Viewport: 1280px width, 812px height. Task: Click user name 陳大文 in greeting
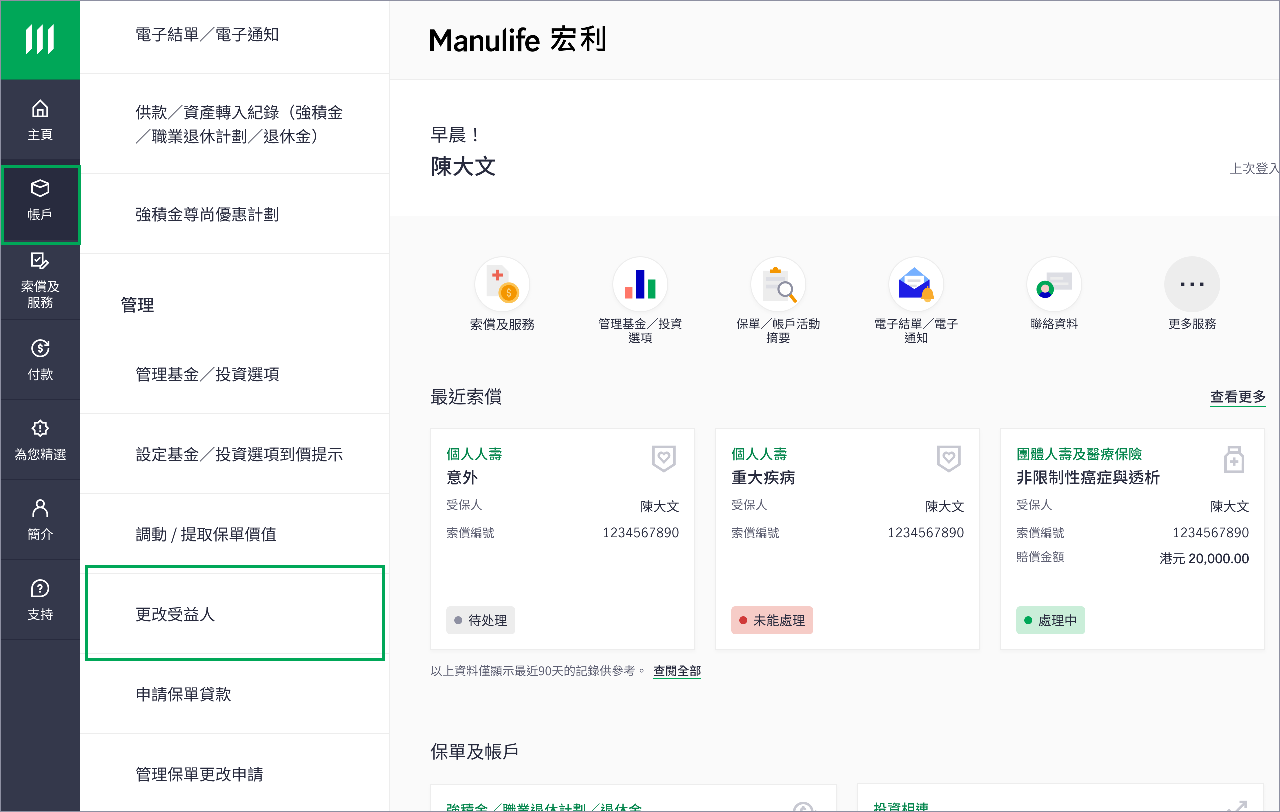click(x=463, y=166)
